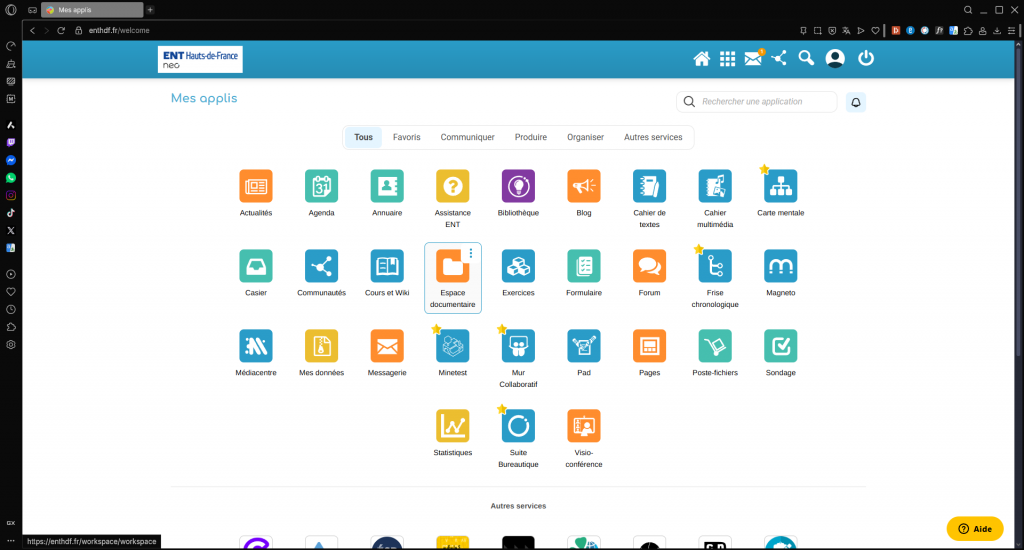Open the user profile avatar icon
The image size is (1024, 550).
[x=835, y=59]
